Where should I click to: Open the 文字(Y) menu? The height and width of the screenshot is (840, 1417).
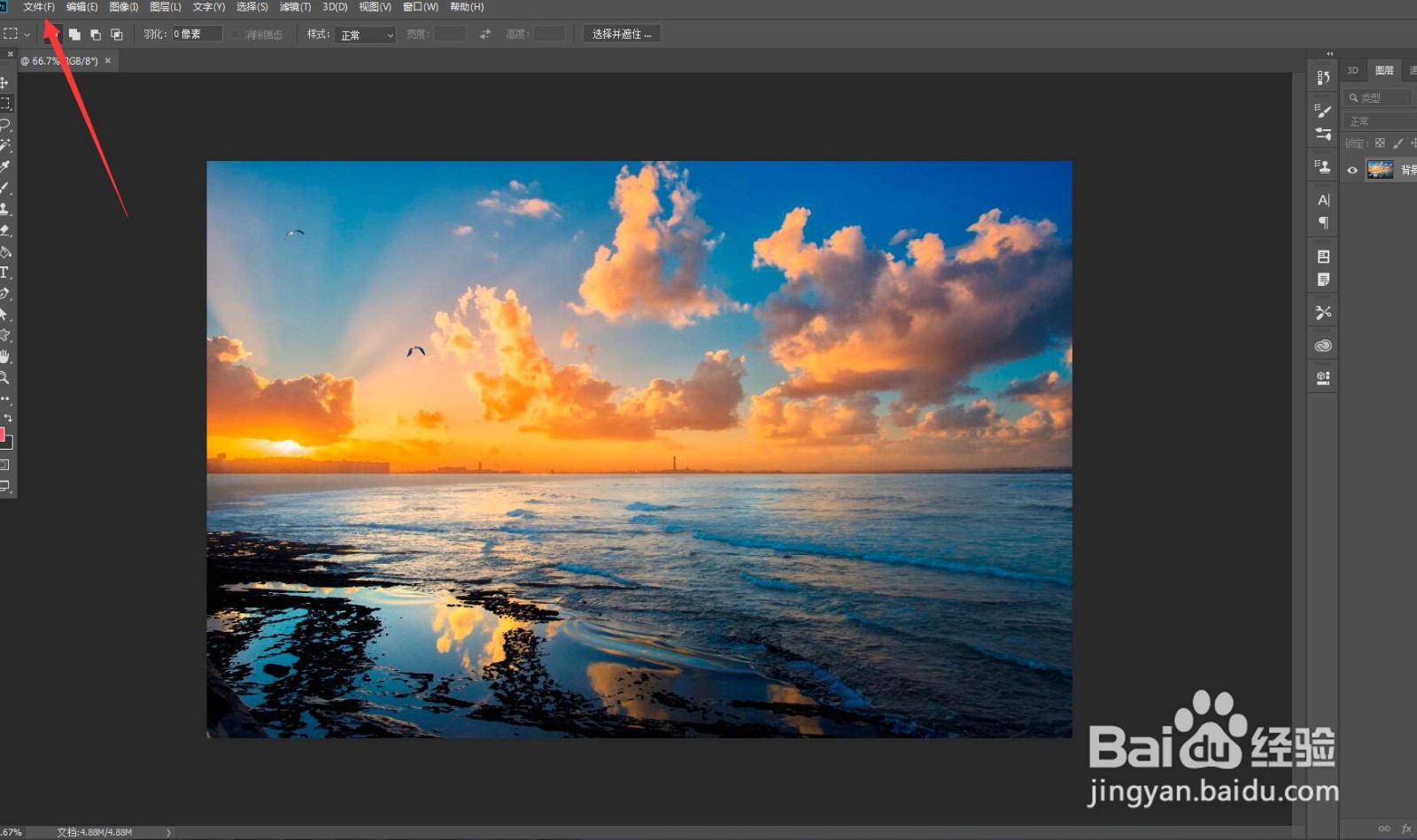click(x=209, y=7)
